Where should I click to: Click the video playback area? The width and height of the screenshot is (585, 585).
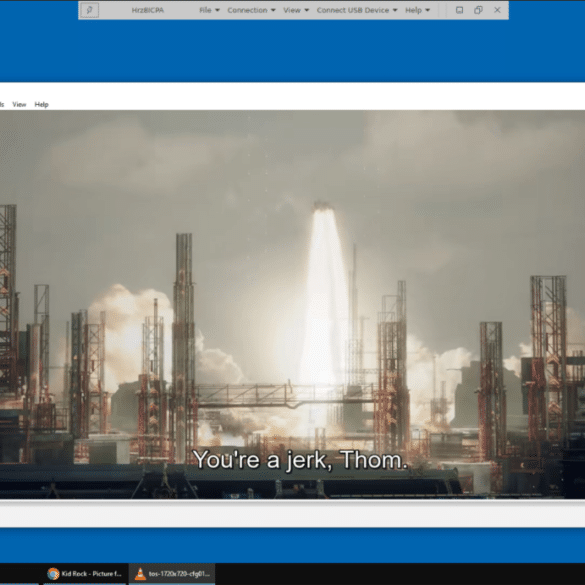[x=292, y=304]
